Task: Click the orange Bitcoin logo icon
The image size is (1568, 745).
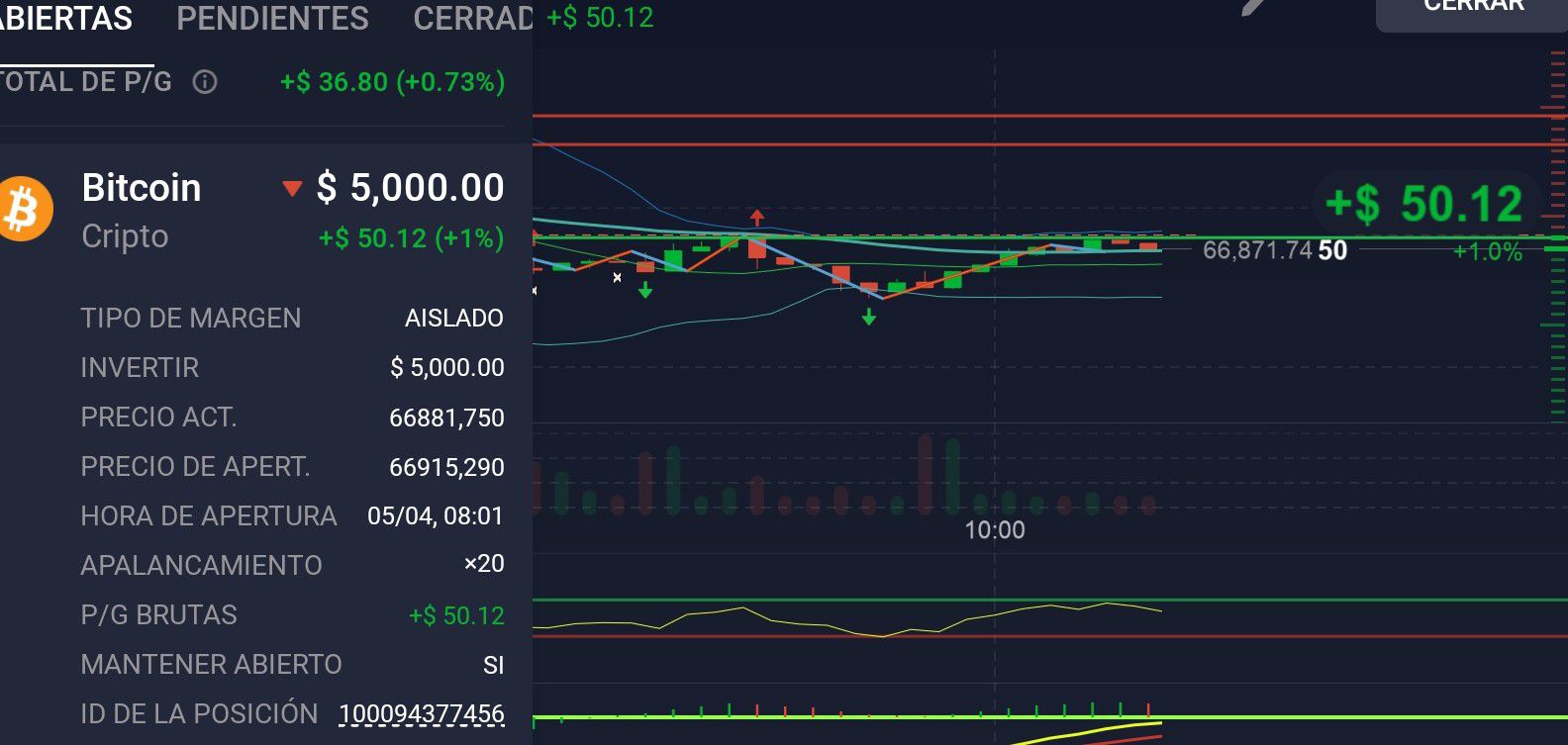Action: pos(24,209)
